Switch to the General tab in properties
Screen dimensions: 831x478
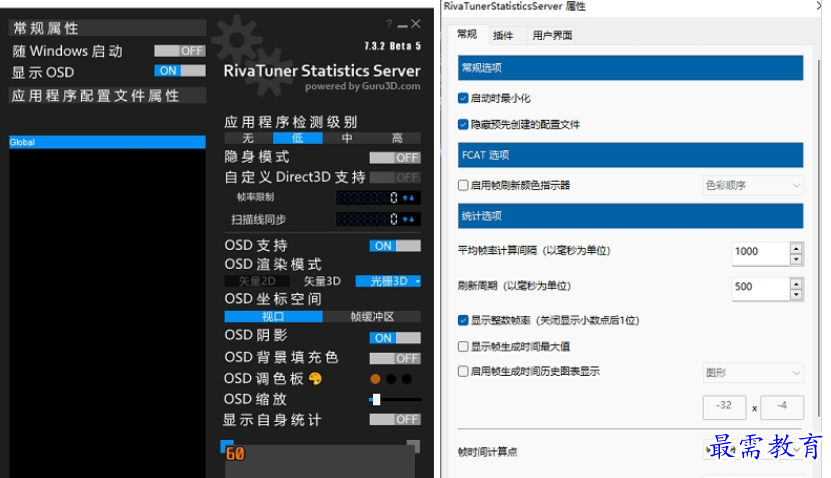[x=467, y=34]
